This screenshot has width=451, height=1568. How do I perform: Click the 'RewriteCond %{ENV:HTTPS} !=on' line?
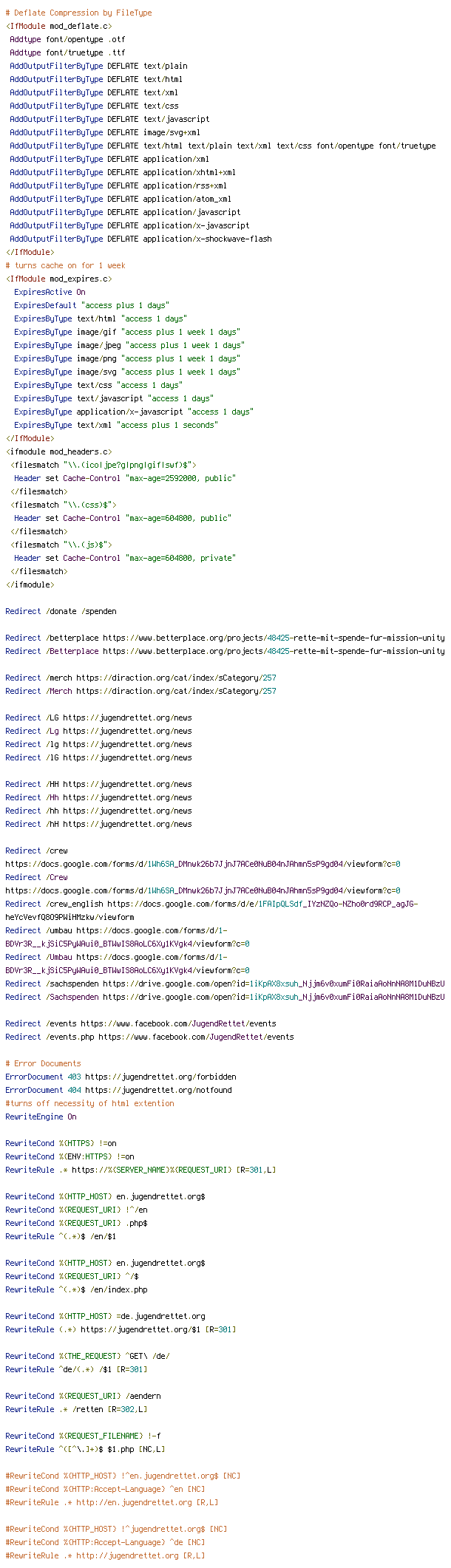tap(69, 1157)
